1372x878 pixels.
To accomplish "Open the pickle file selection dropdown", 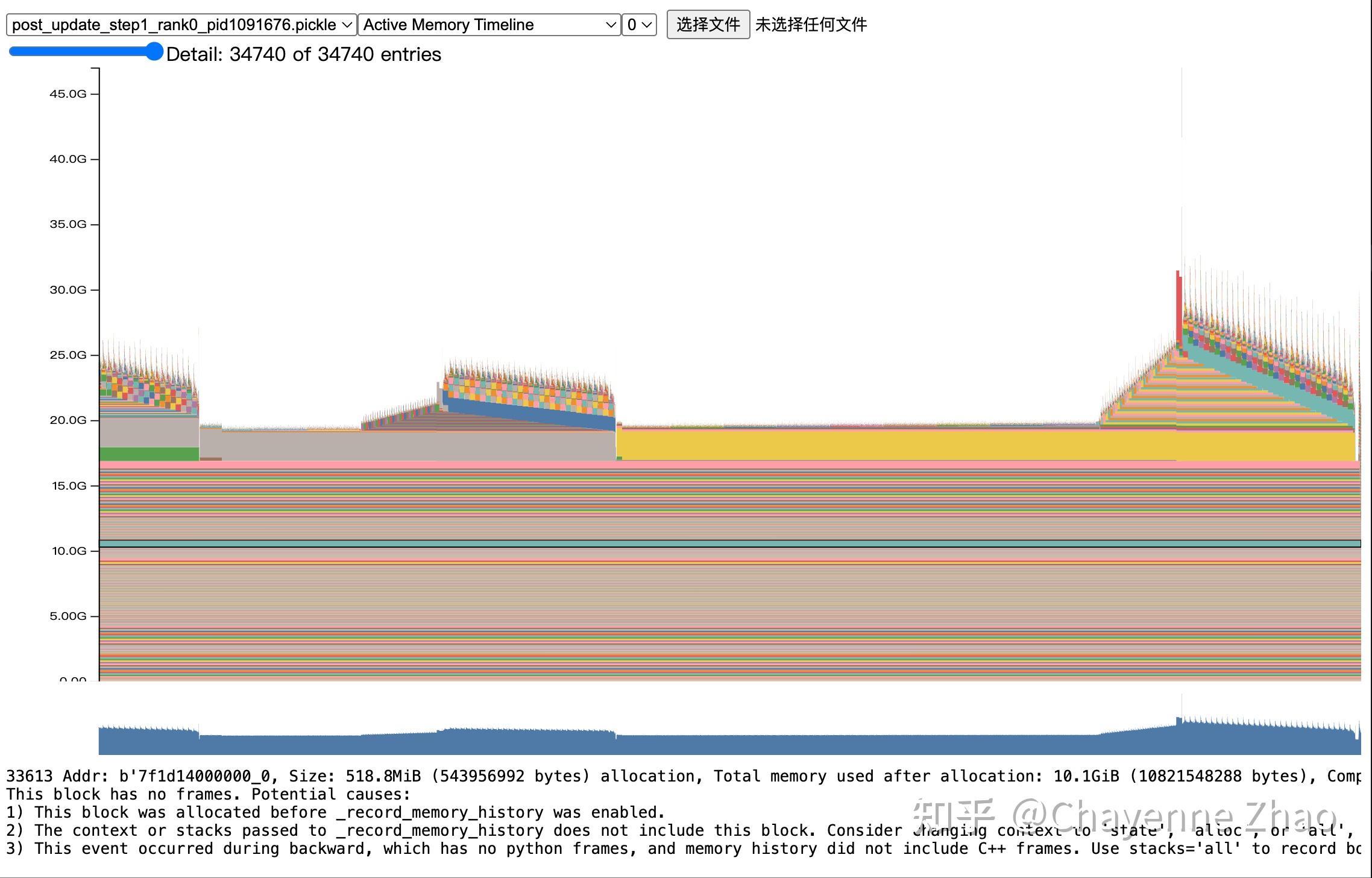I will coord(179,25).
